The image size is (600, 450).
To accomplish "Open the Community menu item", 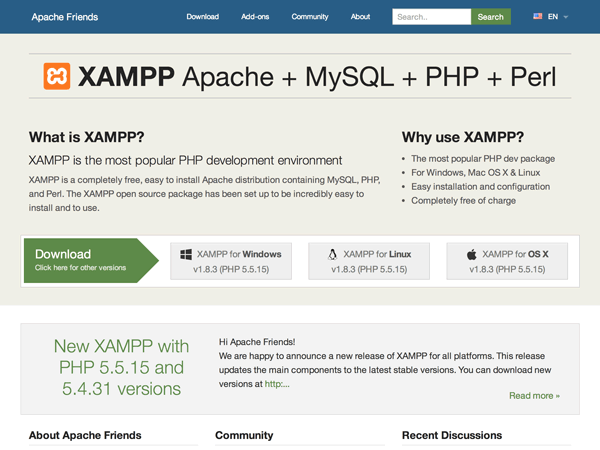I will point(310,17).
